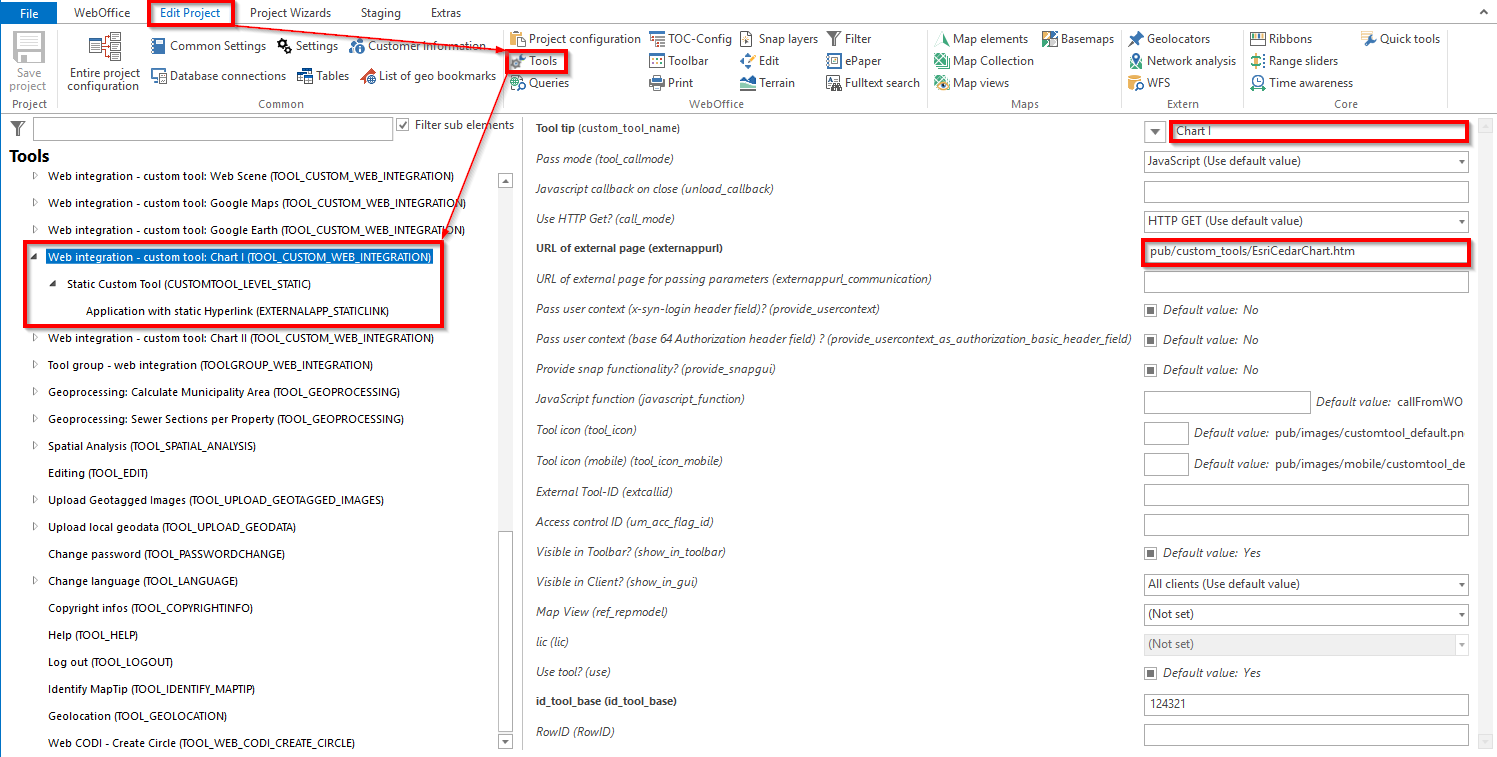Open the List of geo bookmarks
The image size is (1497, 757).
[428, 75]
